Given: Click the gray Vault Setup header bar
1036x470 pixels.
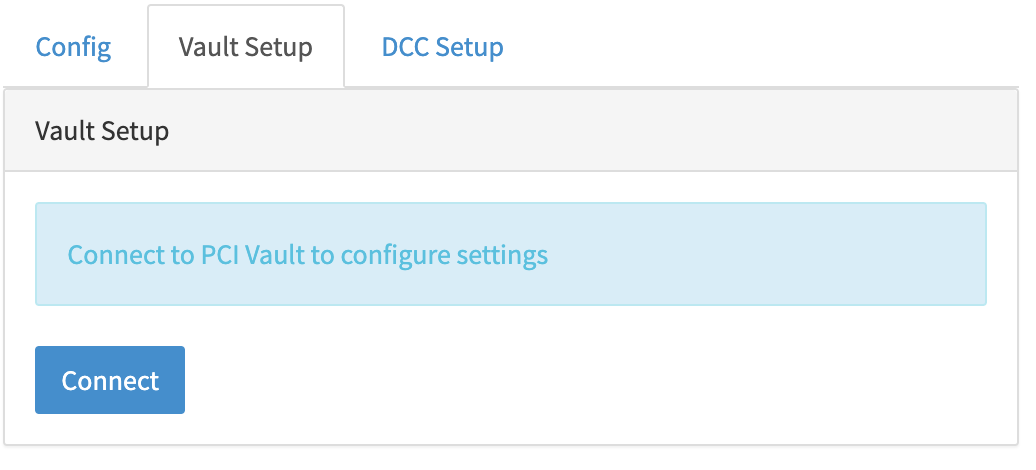Looking at the screenshot, I should pyautogui.click(x=510, y=131).
